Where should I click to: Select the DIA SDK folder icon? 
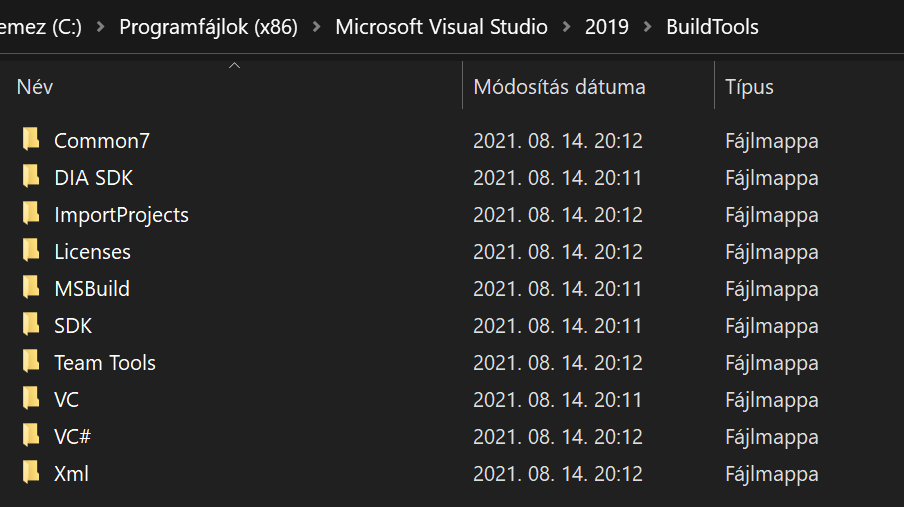click(31, 176)
